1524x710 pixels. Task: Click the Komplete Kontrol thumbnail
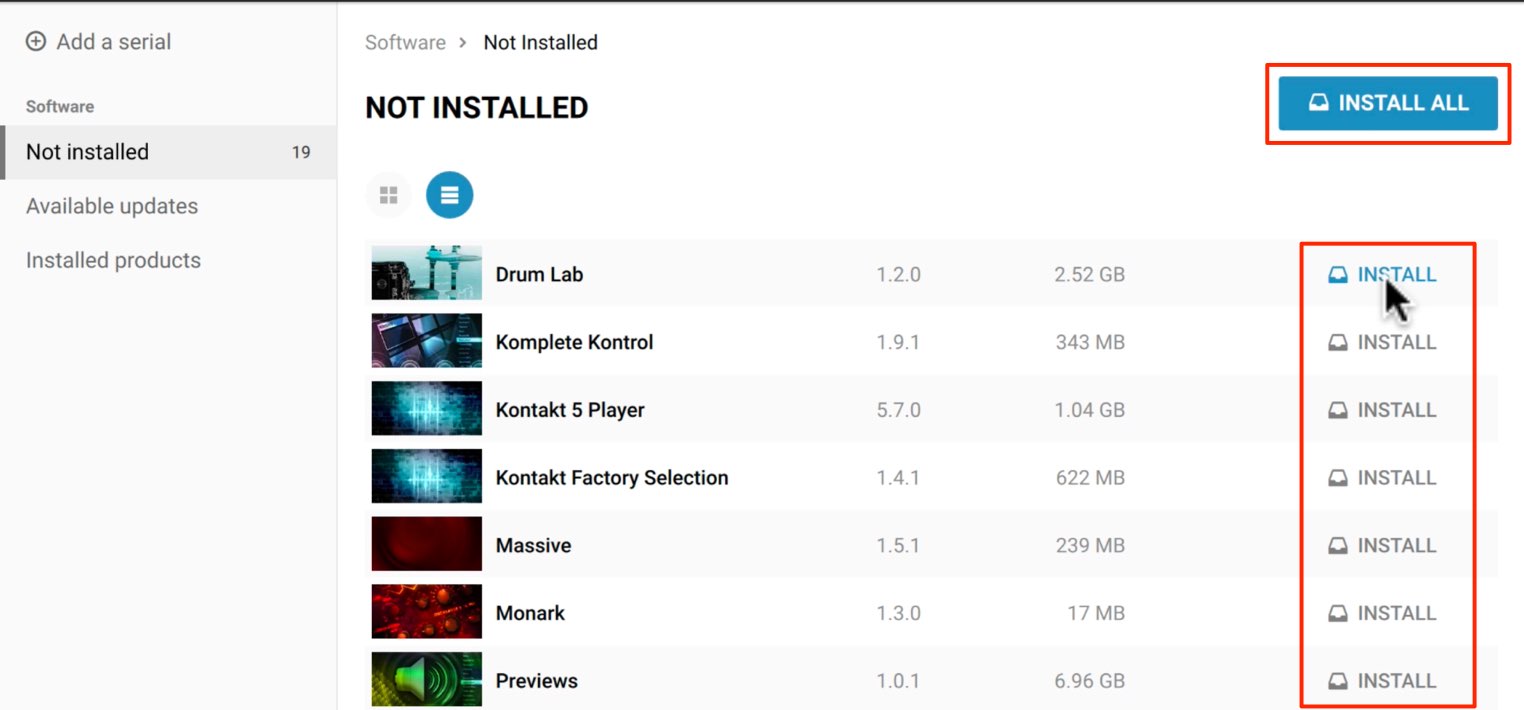click(x=427, y=341)
